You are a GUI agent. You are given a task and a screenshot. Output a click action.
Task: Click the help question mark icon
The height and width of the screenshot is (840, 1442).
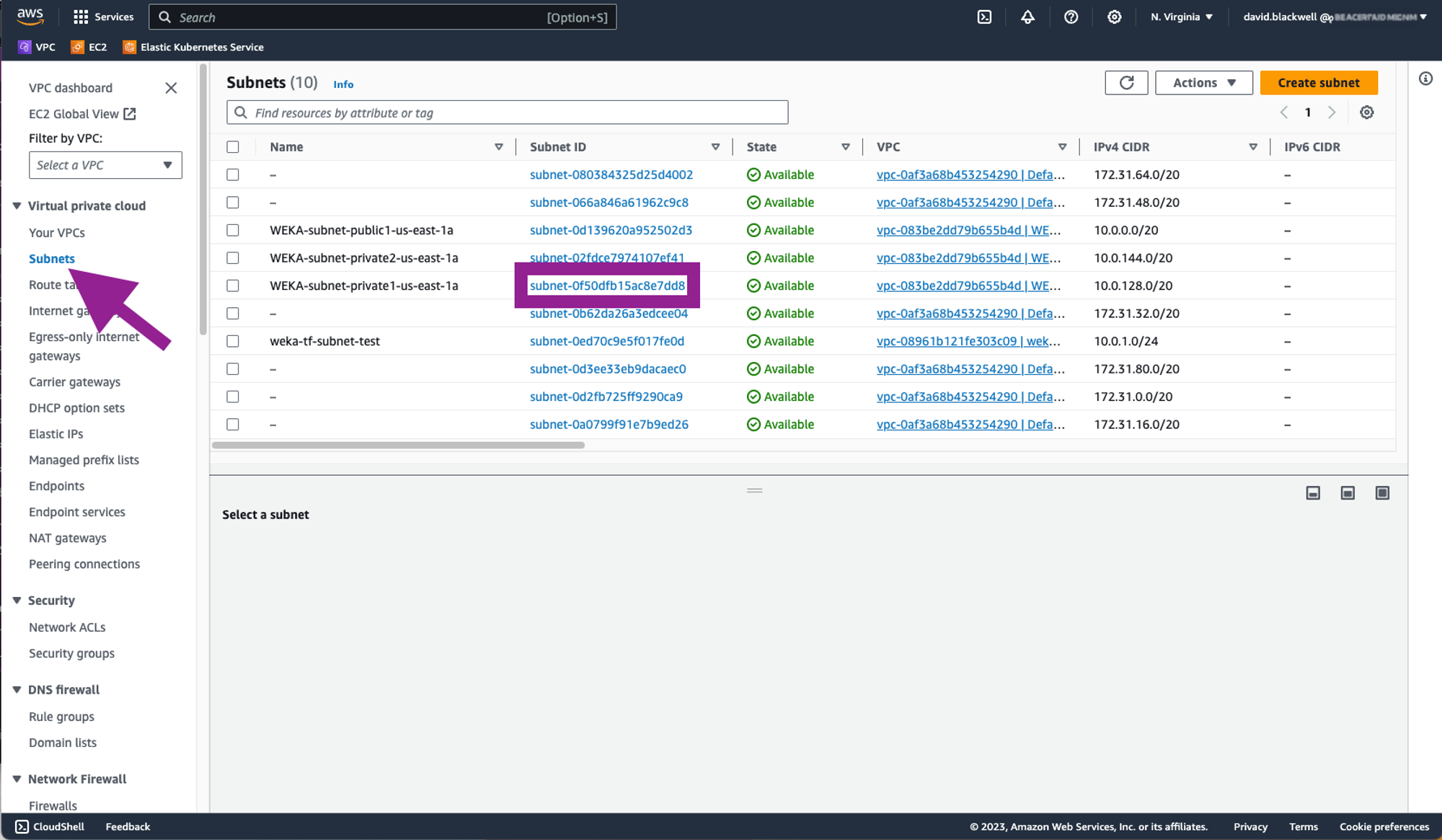pyautogui.click(x=1071, y=17)
